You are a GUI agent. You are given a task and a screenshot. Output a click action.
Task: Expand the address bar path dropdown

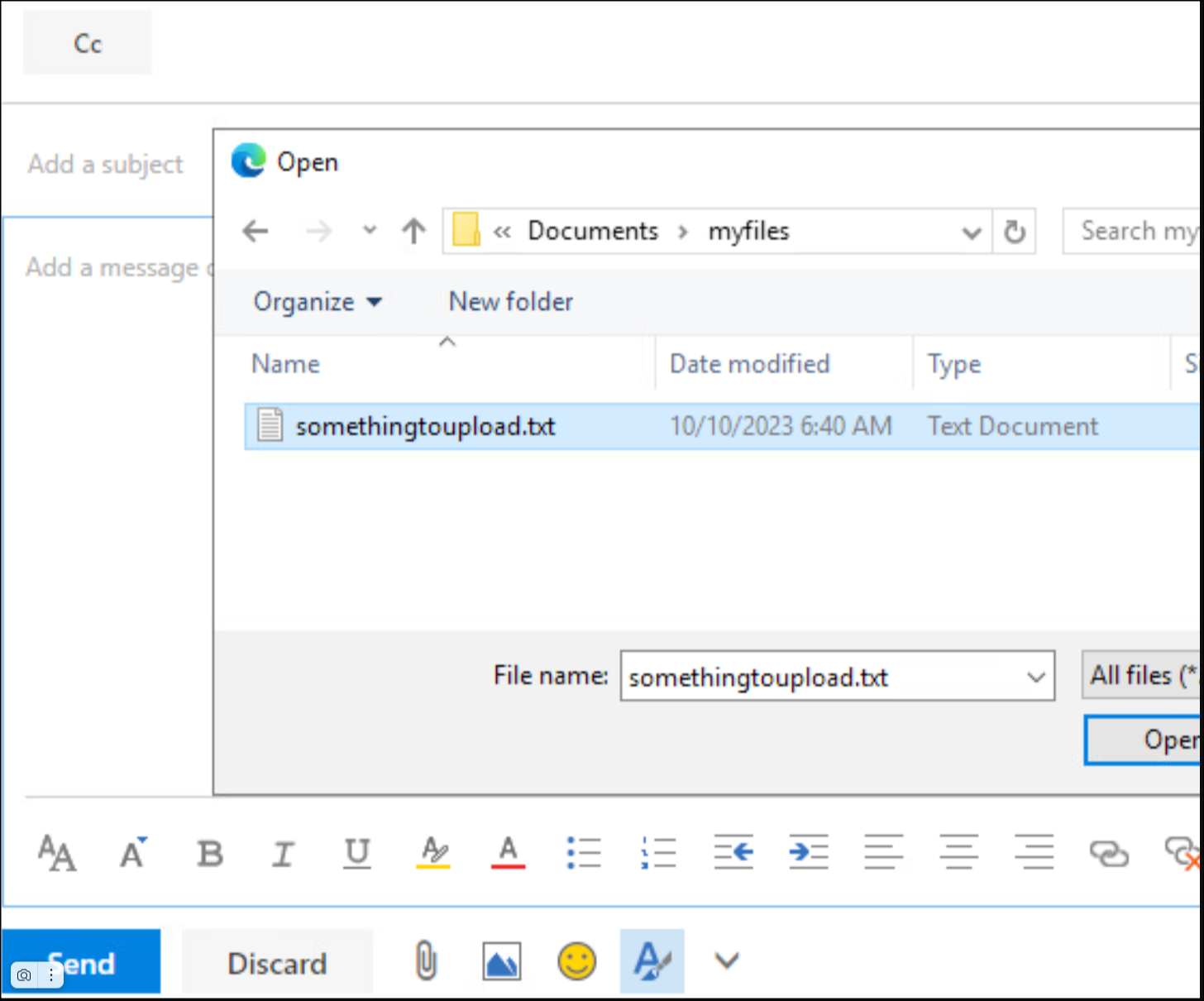(972, 232)
